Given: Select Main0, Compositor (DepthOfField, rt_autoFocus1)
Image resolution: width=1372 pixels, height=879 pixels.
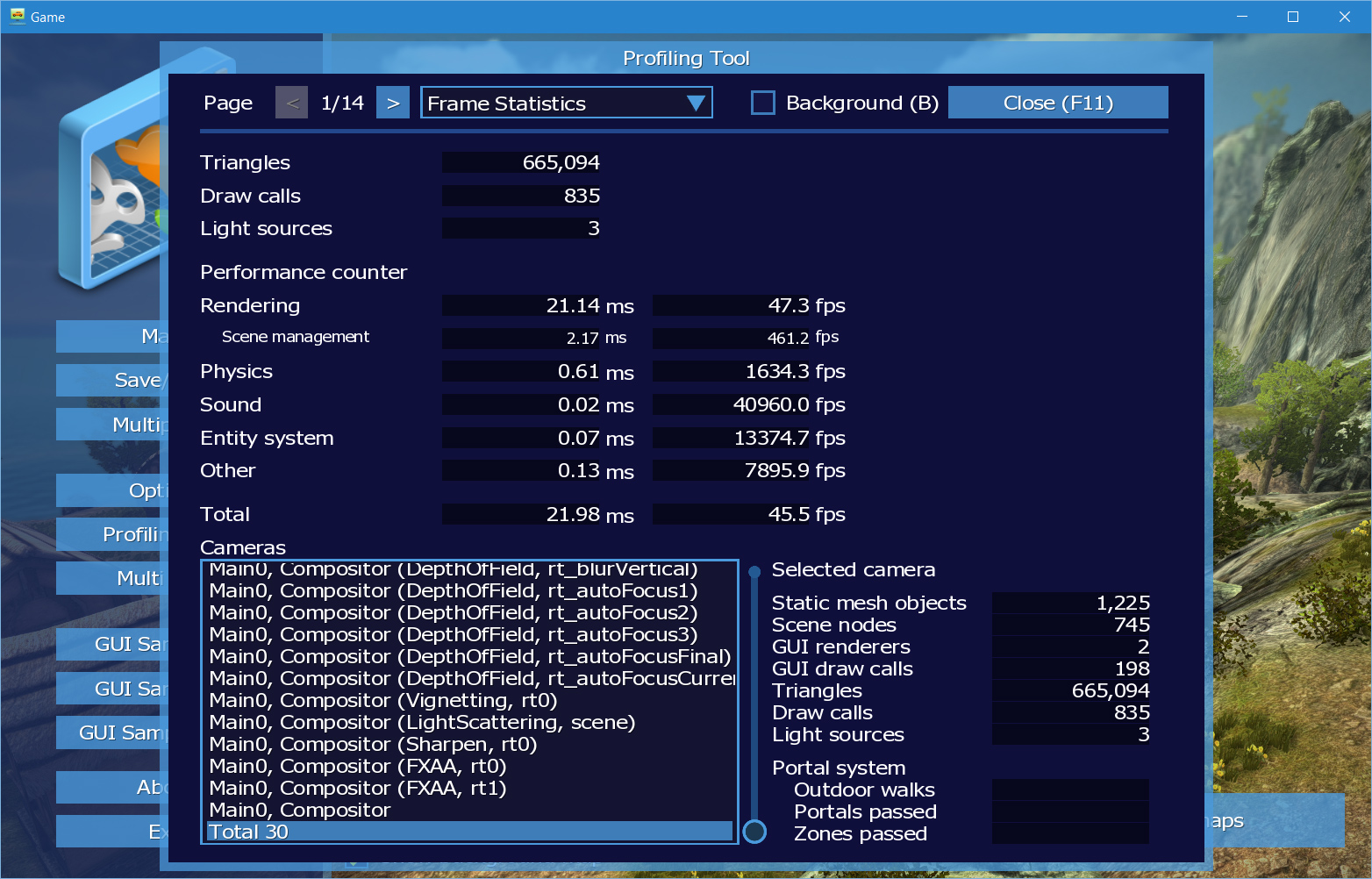Looking at the screenshot, I should pyautogui.click(x=453, y=590).
